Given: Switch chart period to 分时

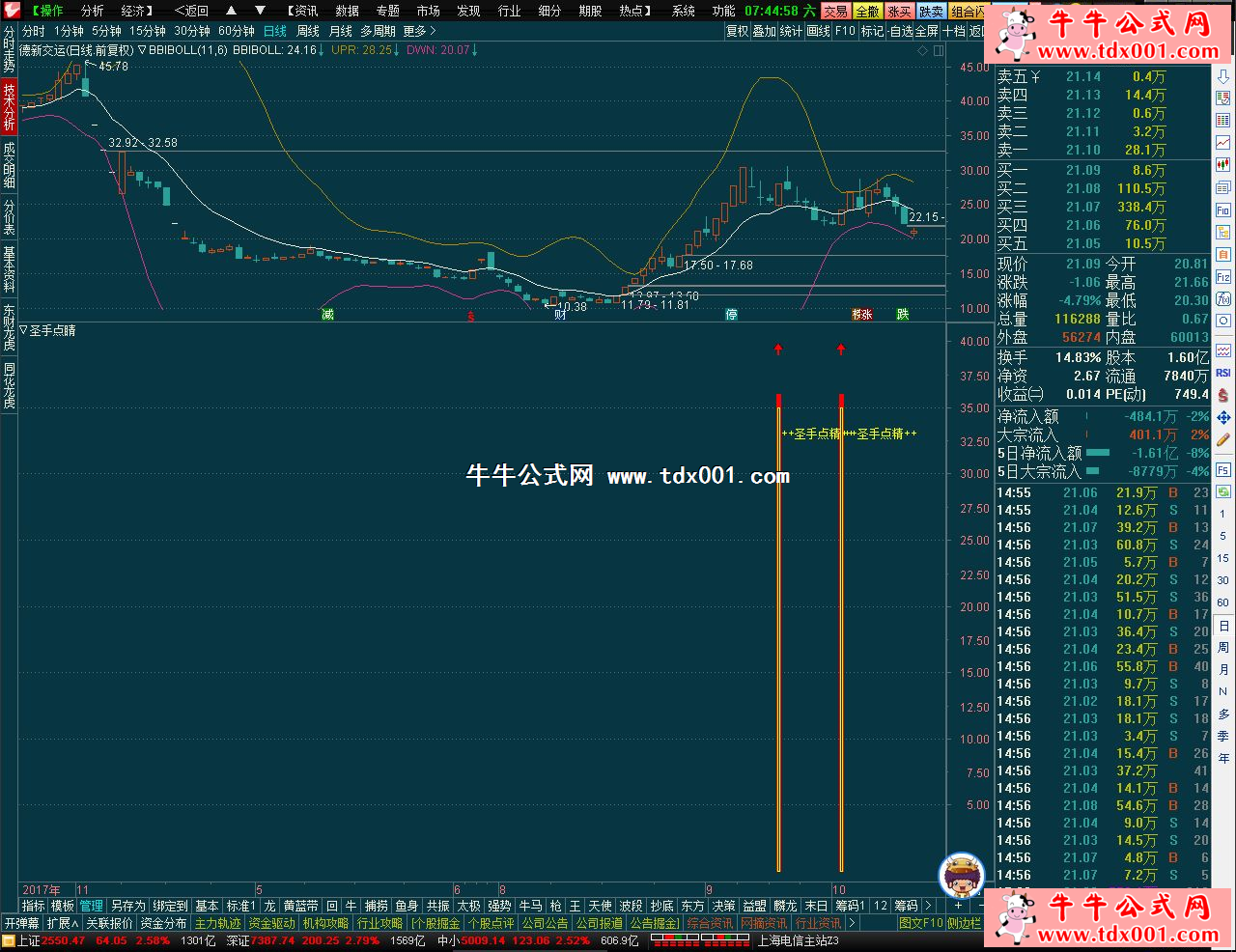Looking at the screenshot, I should click(x=34, y=31).
